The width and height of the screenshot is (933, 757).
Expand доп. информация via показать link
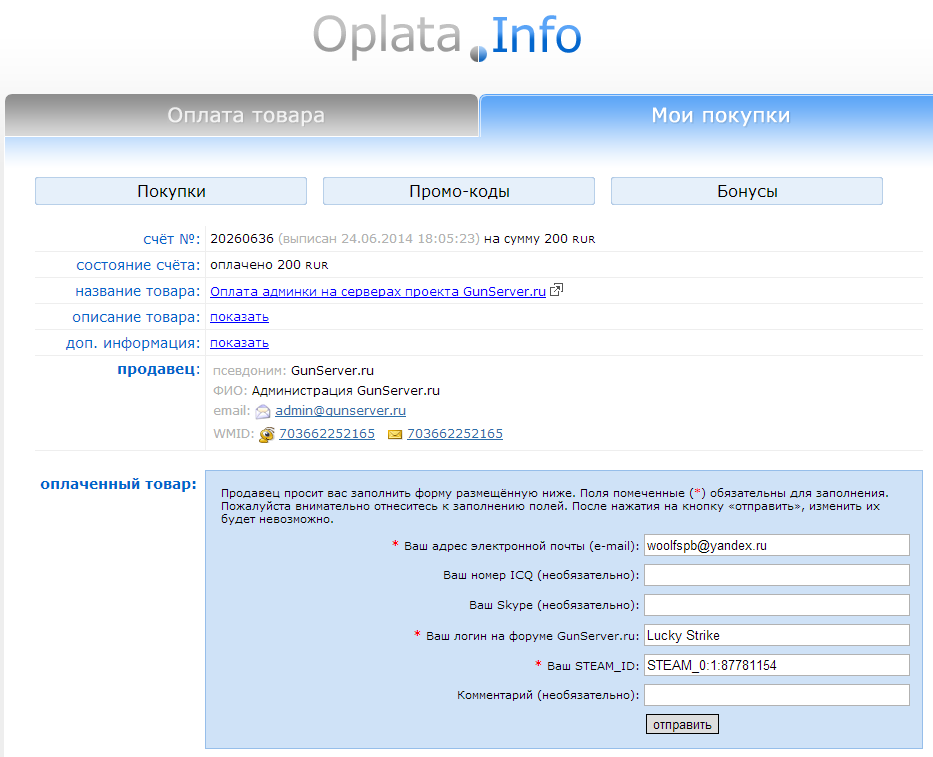point(239,343)
